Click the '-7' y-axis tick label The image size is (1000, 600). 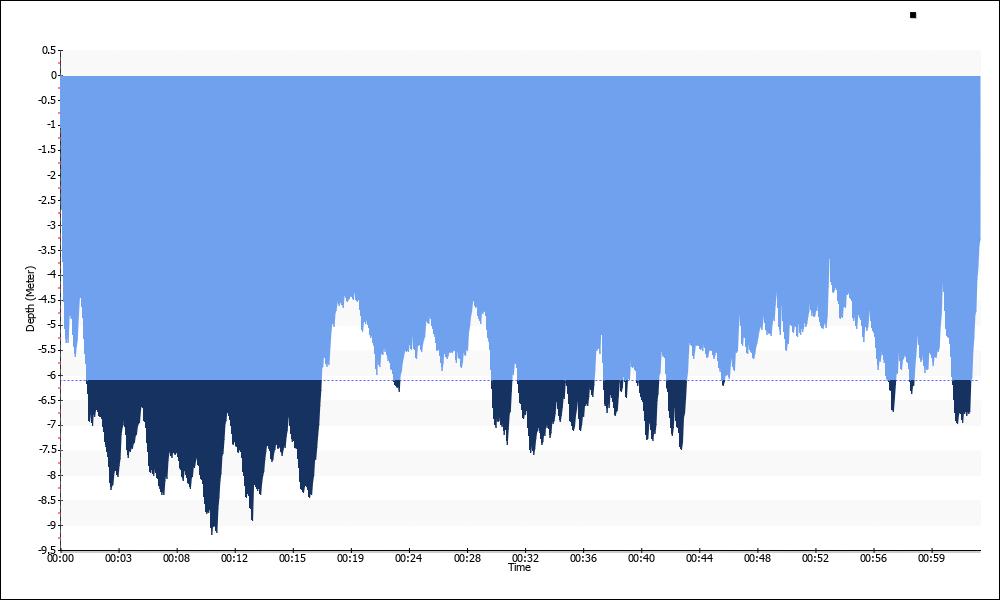(52, 425)
